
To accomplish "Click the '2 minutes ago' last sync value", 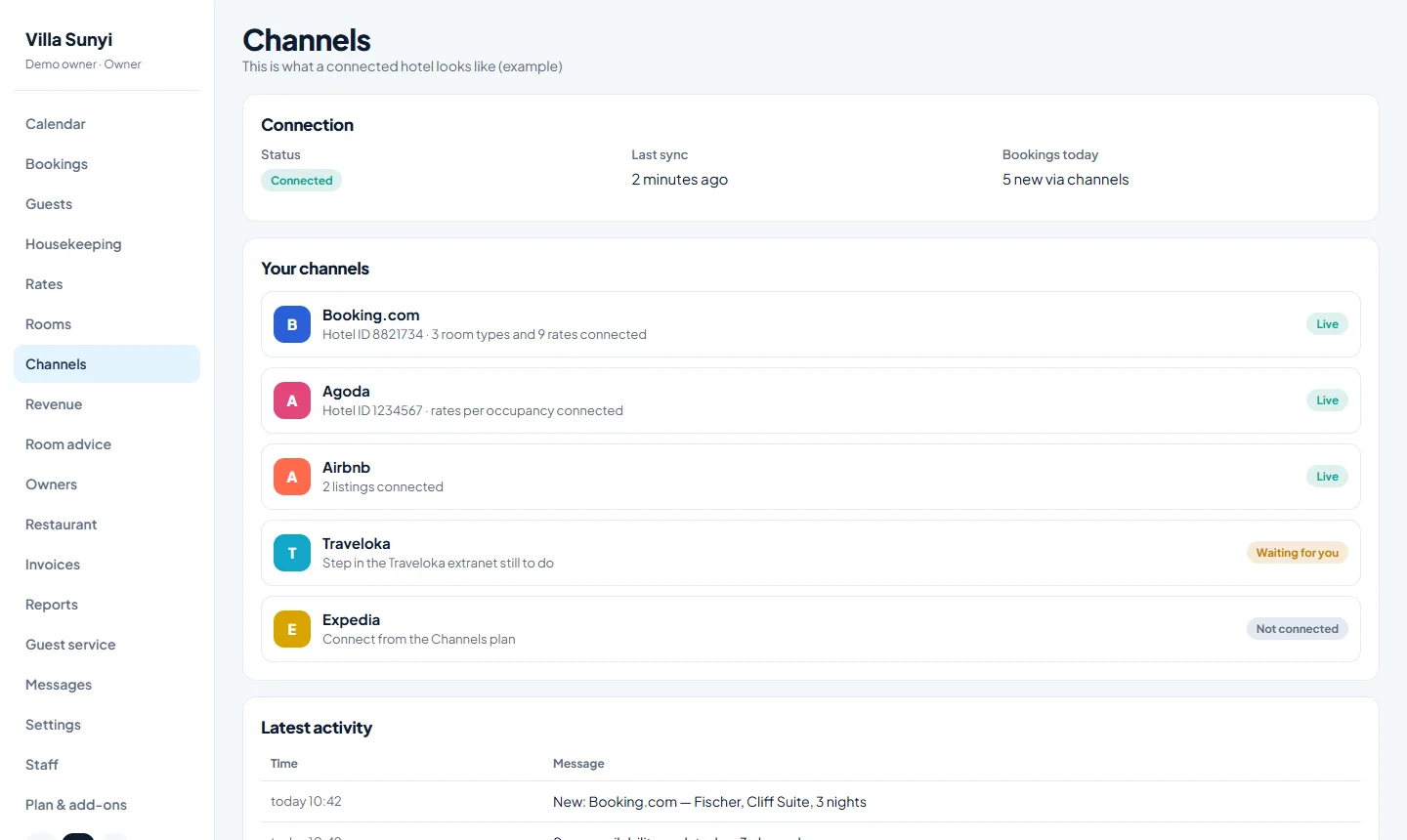I will pyautogui.click(x=679, y=180).
